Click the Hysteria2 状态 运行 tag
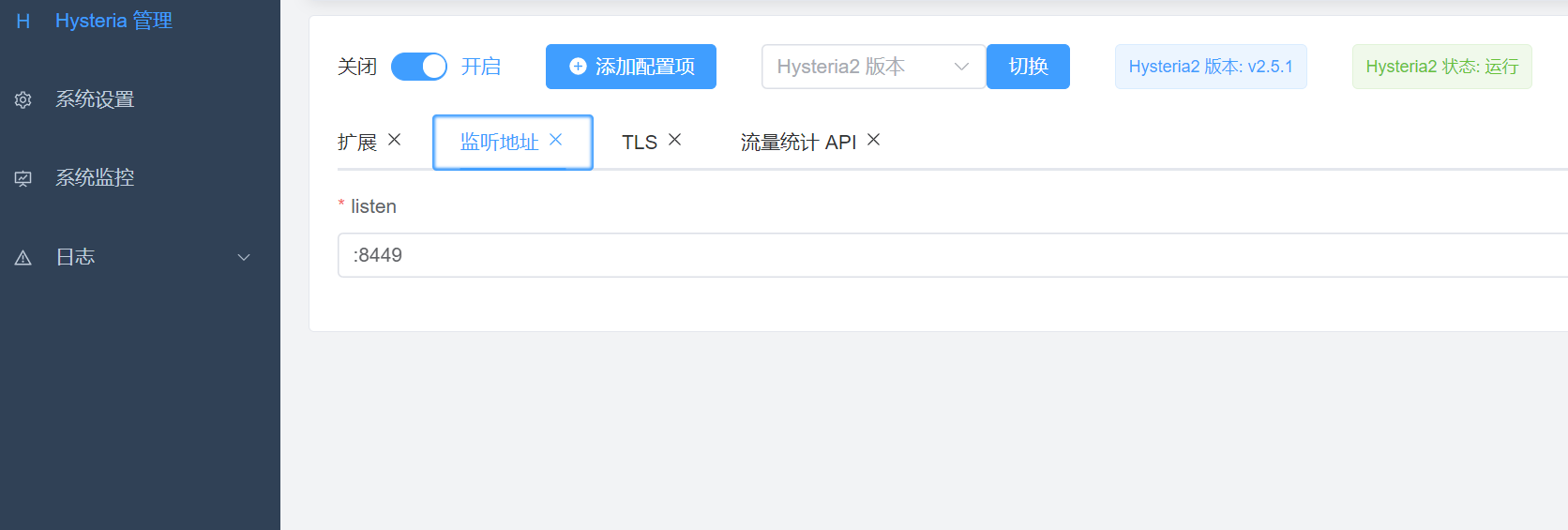The height and width of the screenshot is (530, 1568). click(x=1441, y=67)
